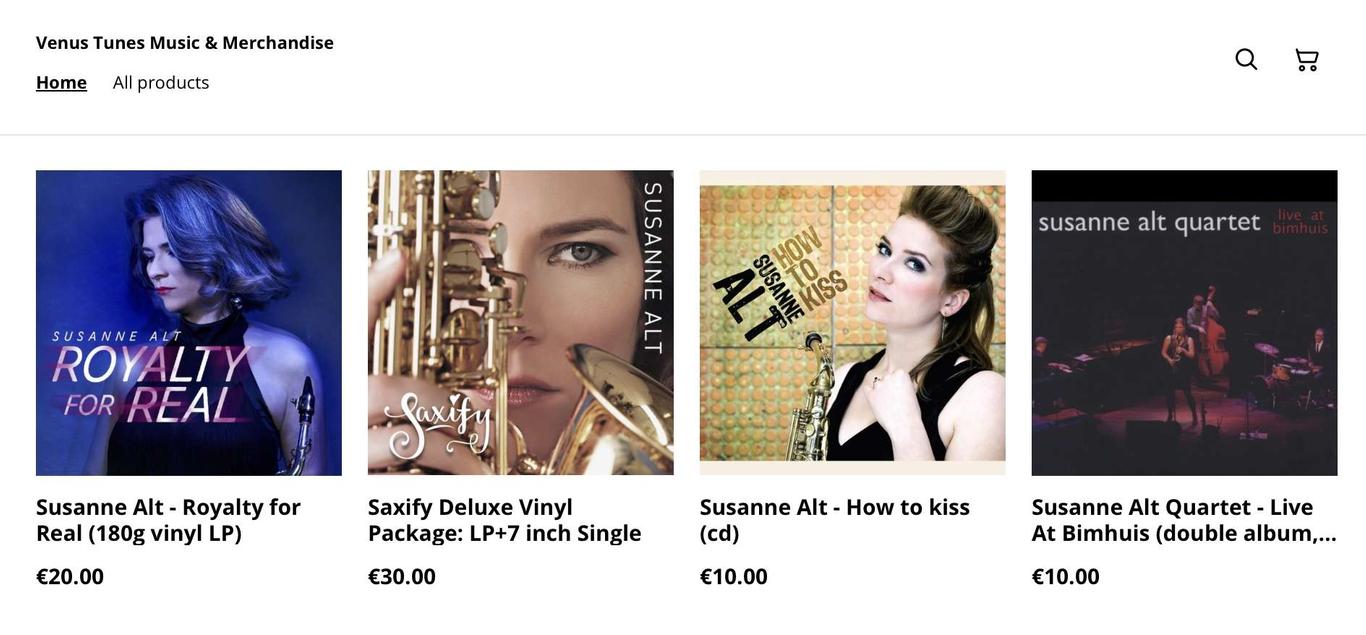This screenshot has height=635, width=1366.
Task: Go to the Home menu item
Action: [x=61, y=82]
